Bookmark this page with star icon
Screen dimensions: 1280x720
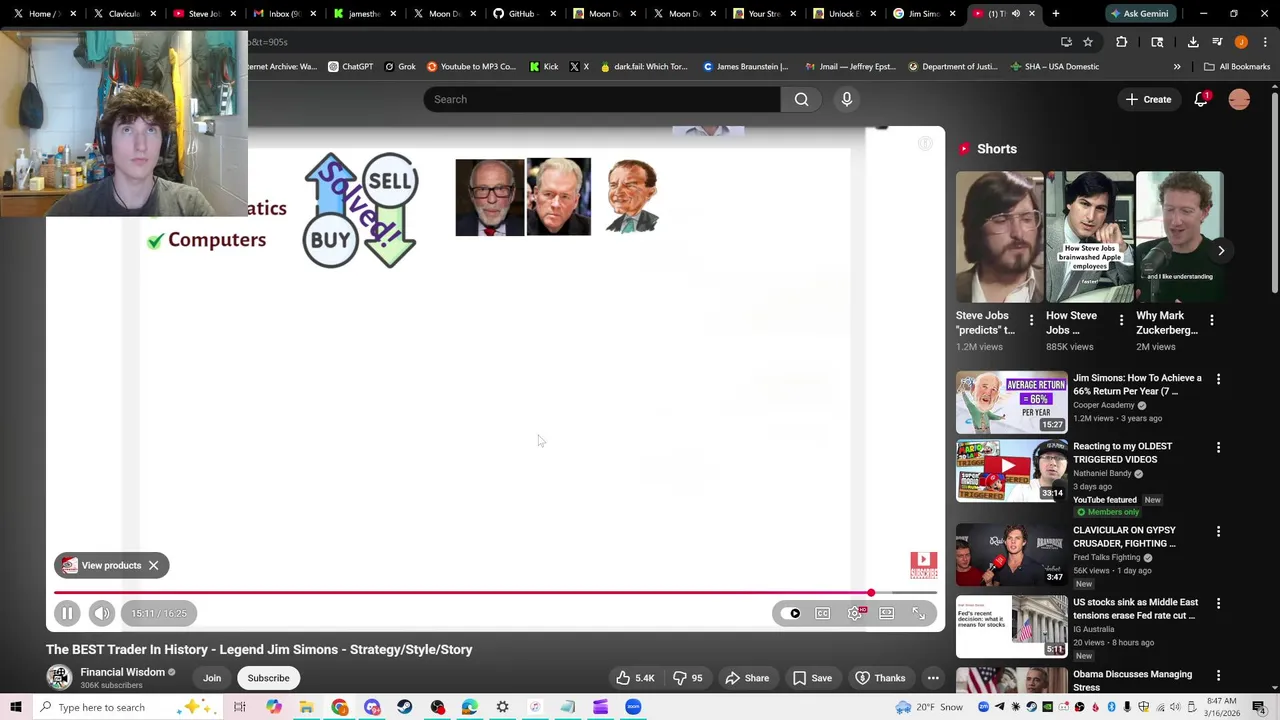1088,42
